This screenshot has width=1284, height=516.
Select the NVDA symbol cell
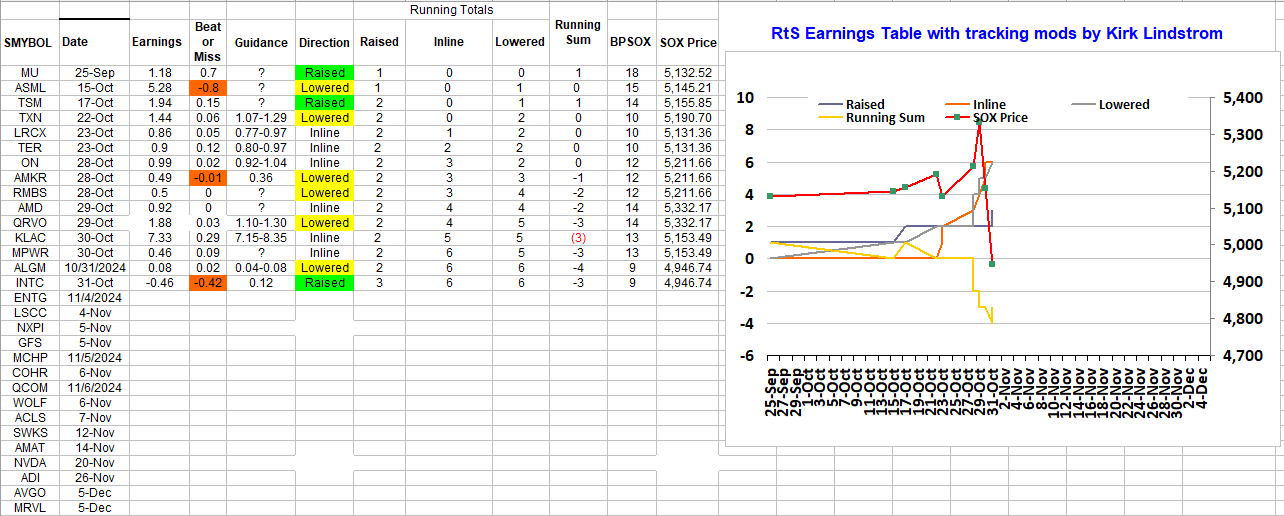(x=29, y=463)
